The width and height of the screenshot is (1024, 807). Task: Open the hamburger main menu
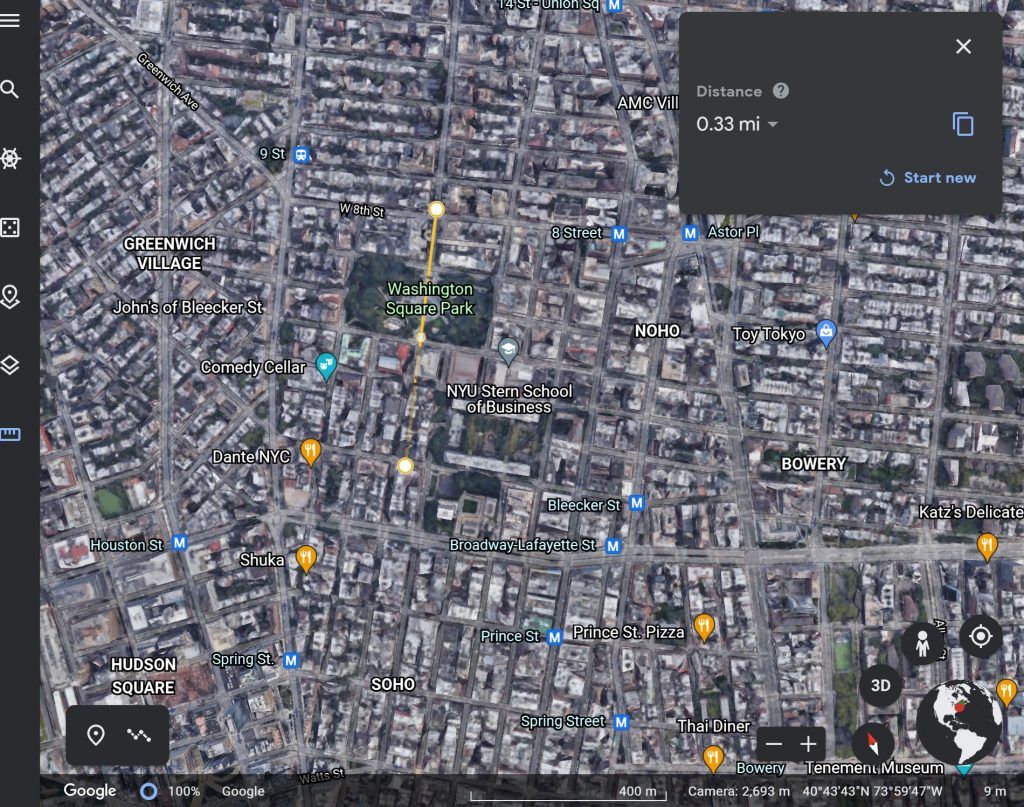click(x=10, y=20)
